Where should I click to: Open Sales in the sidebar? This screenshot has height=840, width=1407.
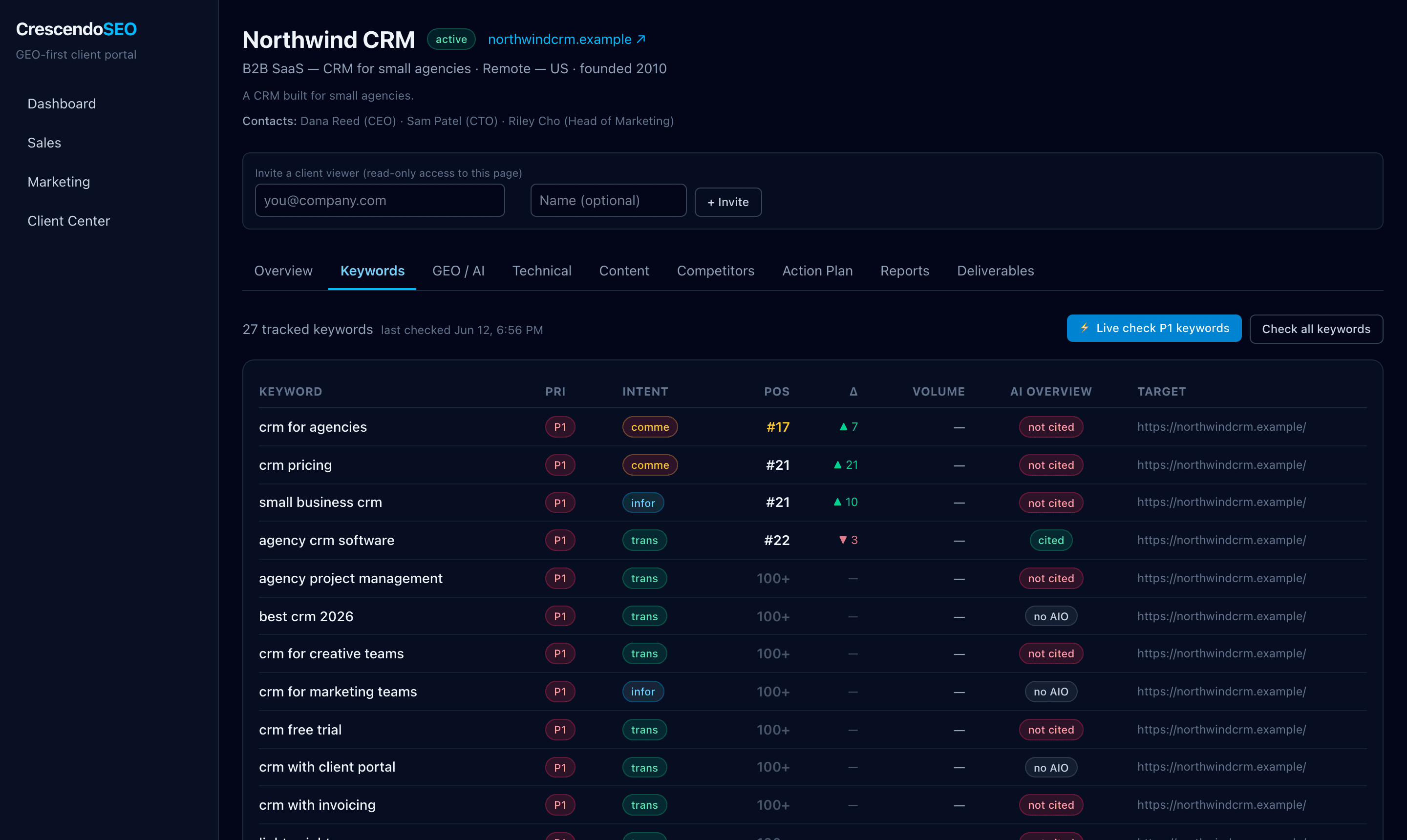[x=44, y=143]
